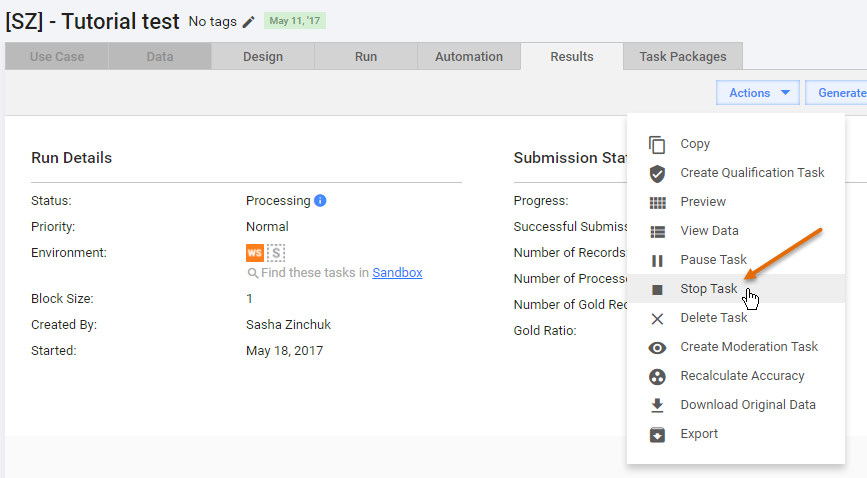
Task: Click the Generate button
Action: [836, 92]
